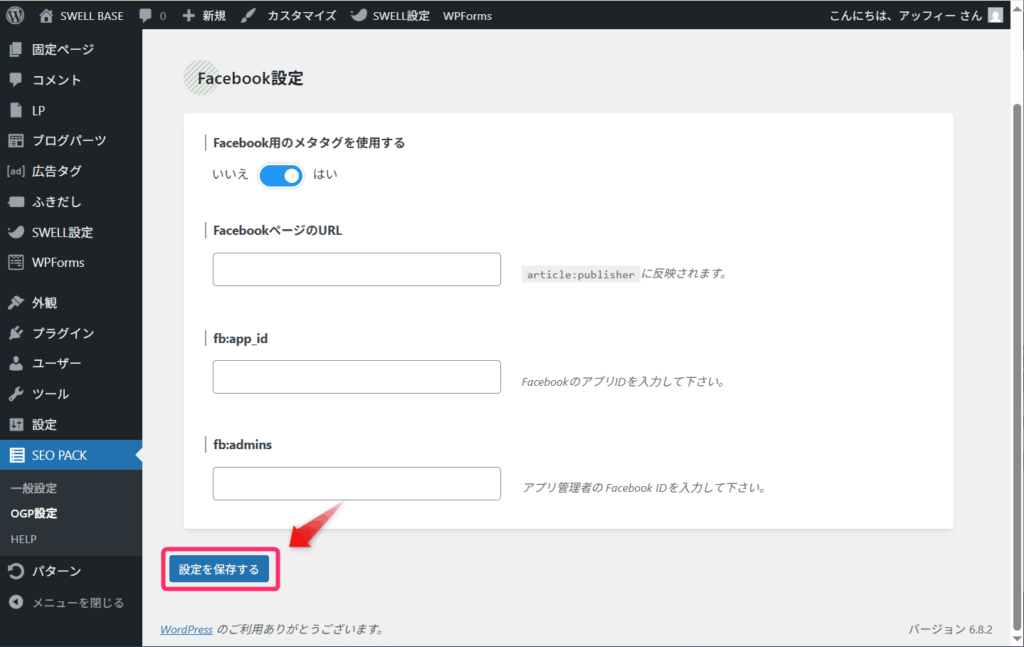Click the collapse menu arrow icon
This screenshot has width=1024, height=647.
tap(16, 602)
